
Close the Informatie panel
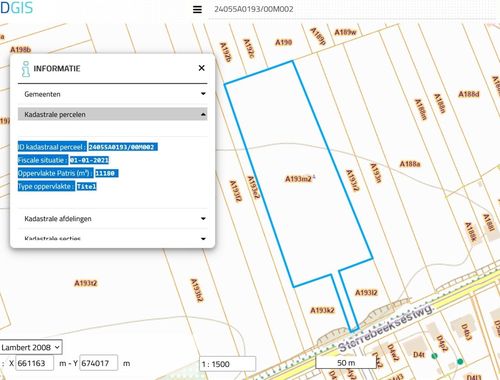(x=201, y=68)
